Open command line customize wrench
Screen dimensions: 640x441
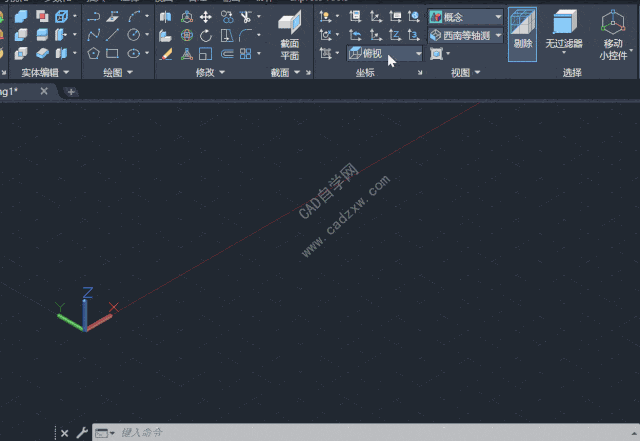(x=82, y=433)
